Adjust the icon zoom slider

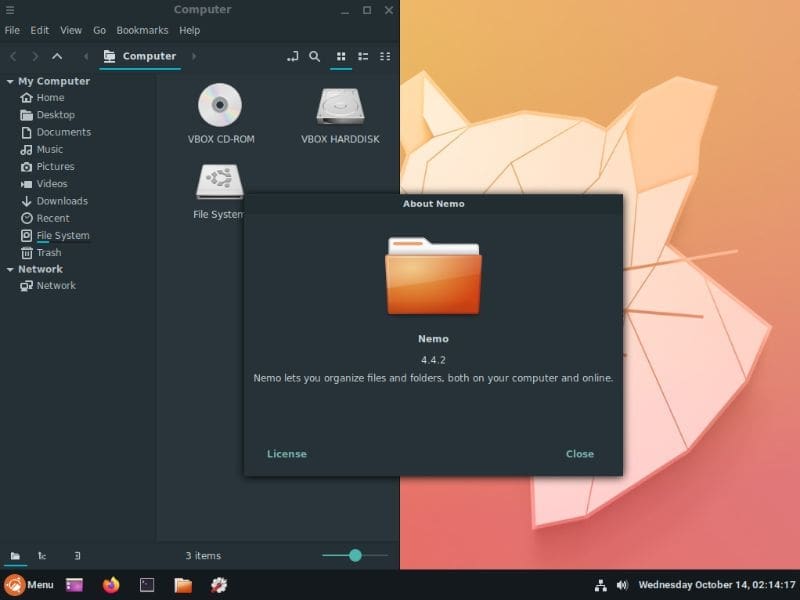point(355,555)
